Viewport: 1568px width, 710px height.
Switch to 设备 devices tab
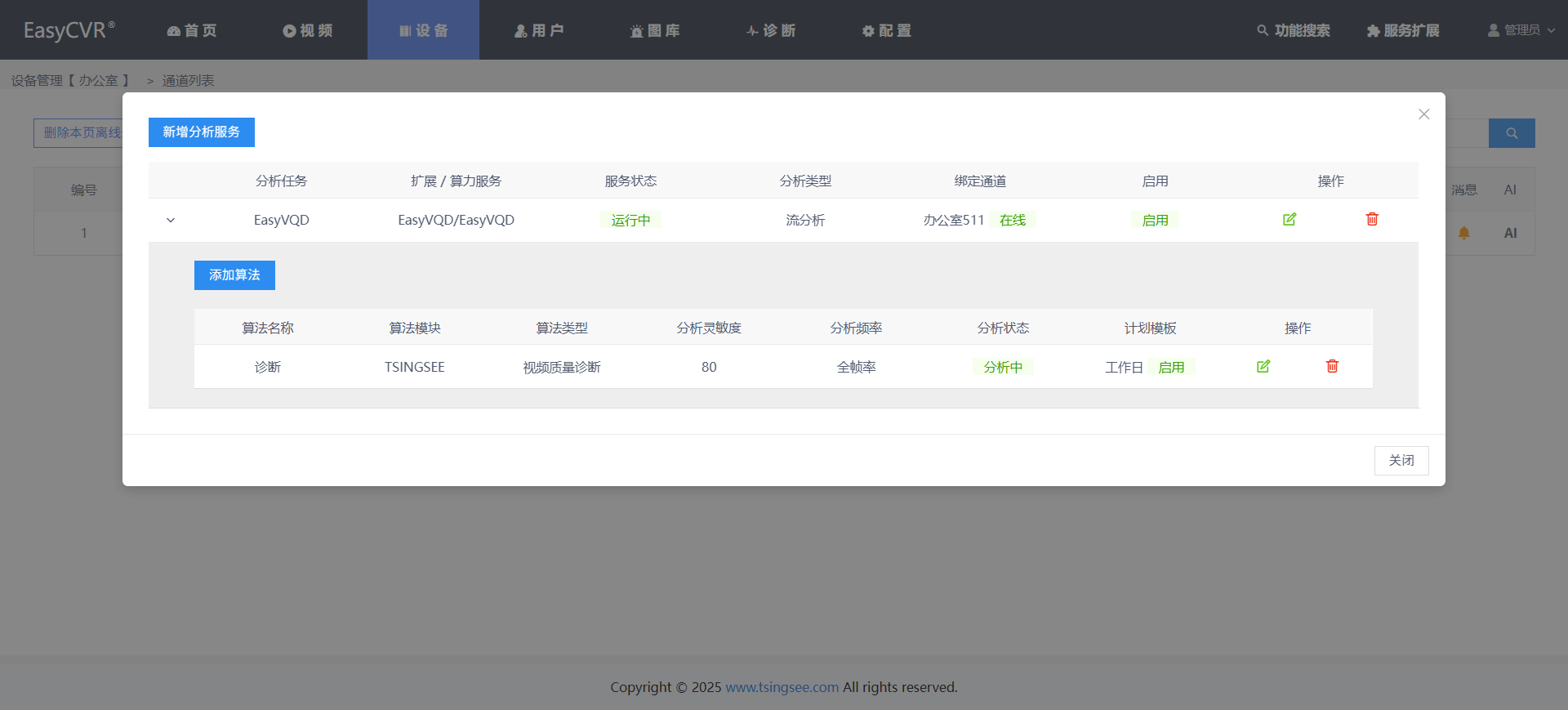(x=423, y=30)
